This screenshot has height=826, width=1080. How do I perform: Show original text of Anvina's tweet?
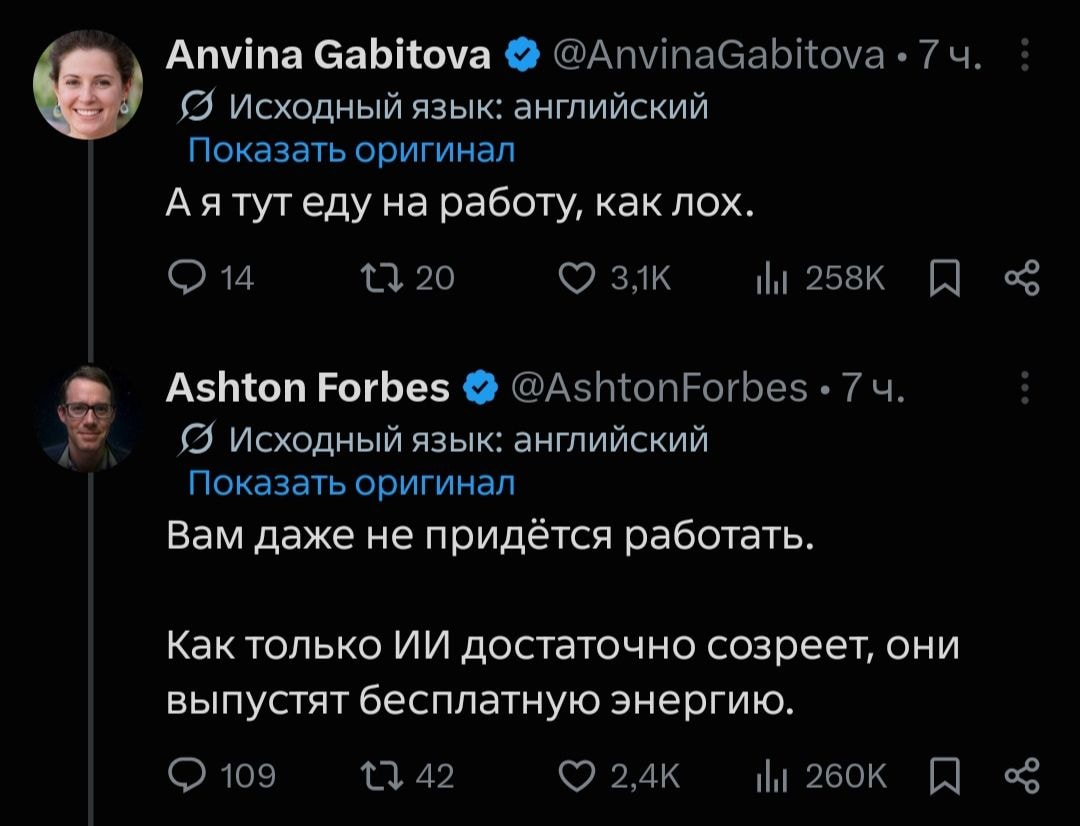click(351, 149)
